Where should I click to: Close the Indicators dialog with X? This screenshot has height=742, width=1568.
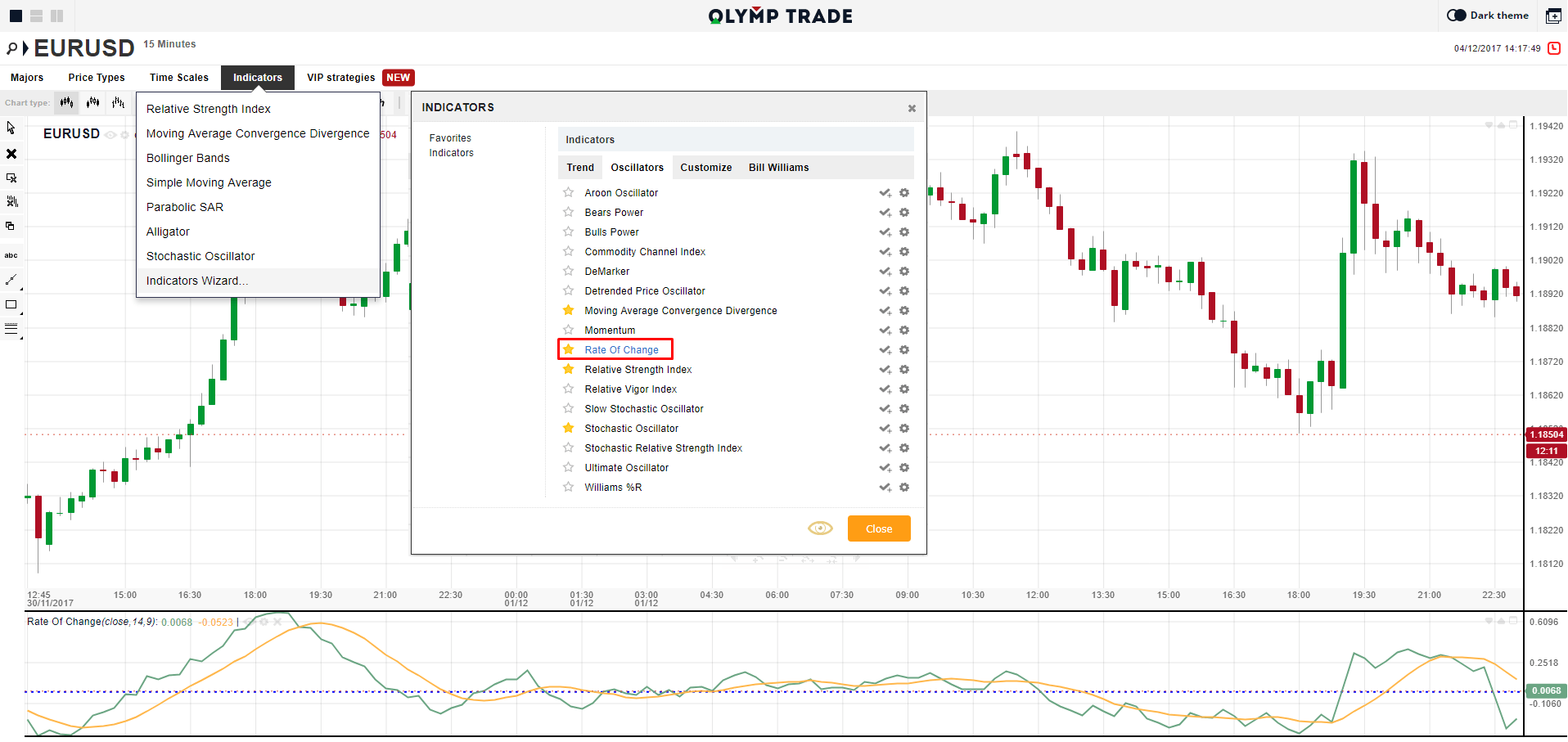click(x=912, y=108)
